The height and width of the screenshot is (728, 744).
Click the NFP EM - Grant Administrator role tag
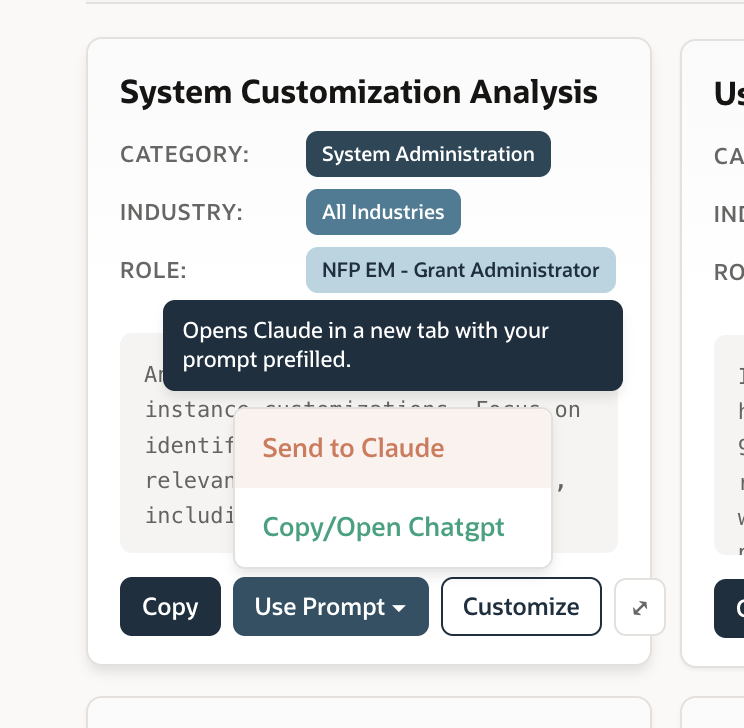tap(460, 270)
